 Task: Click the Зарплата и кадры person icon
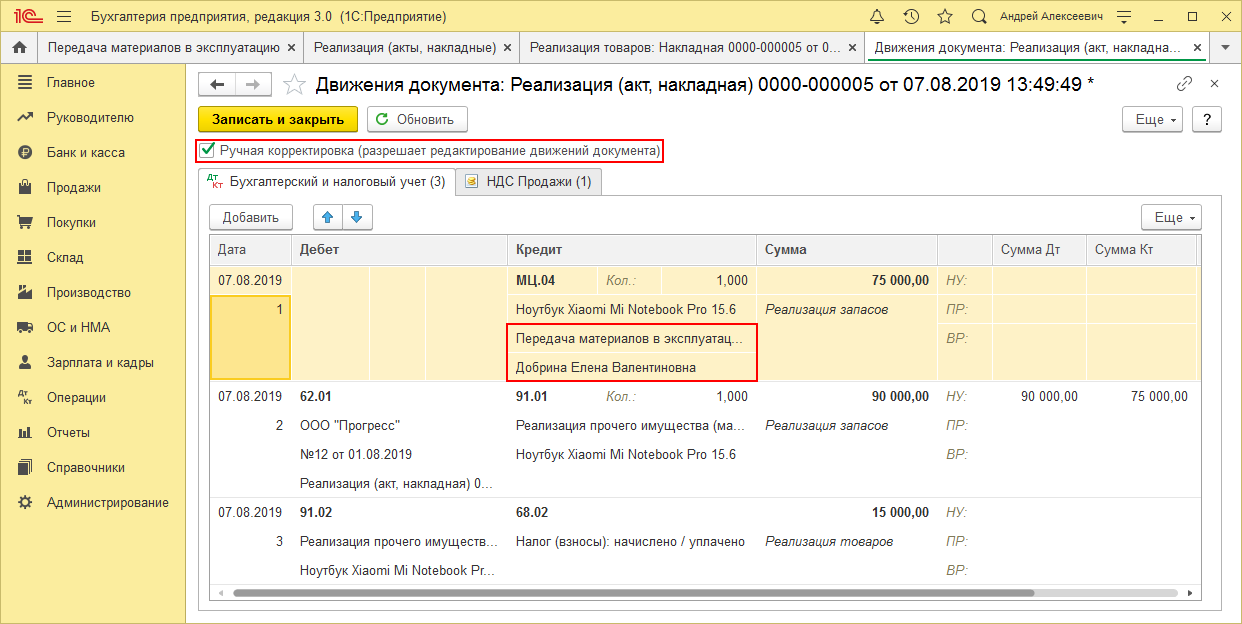tap(26, 362)
